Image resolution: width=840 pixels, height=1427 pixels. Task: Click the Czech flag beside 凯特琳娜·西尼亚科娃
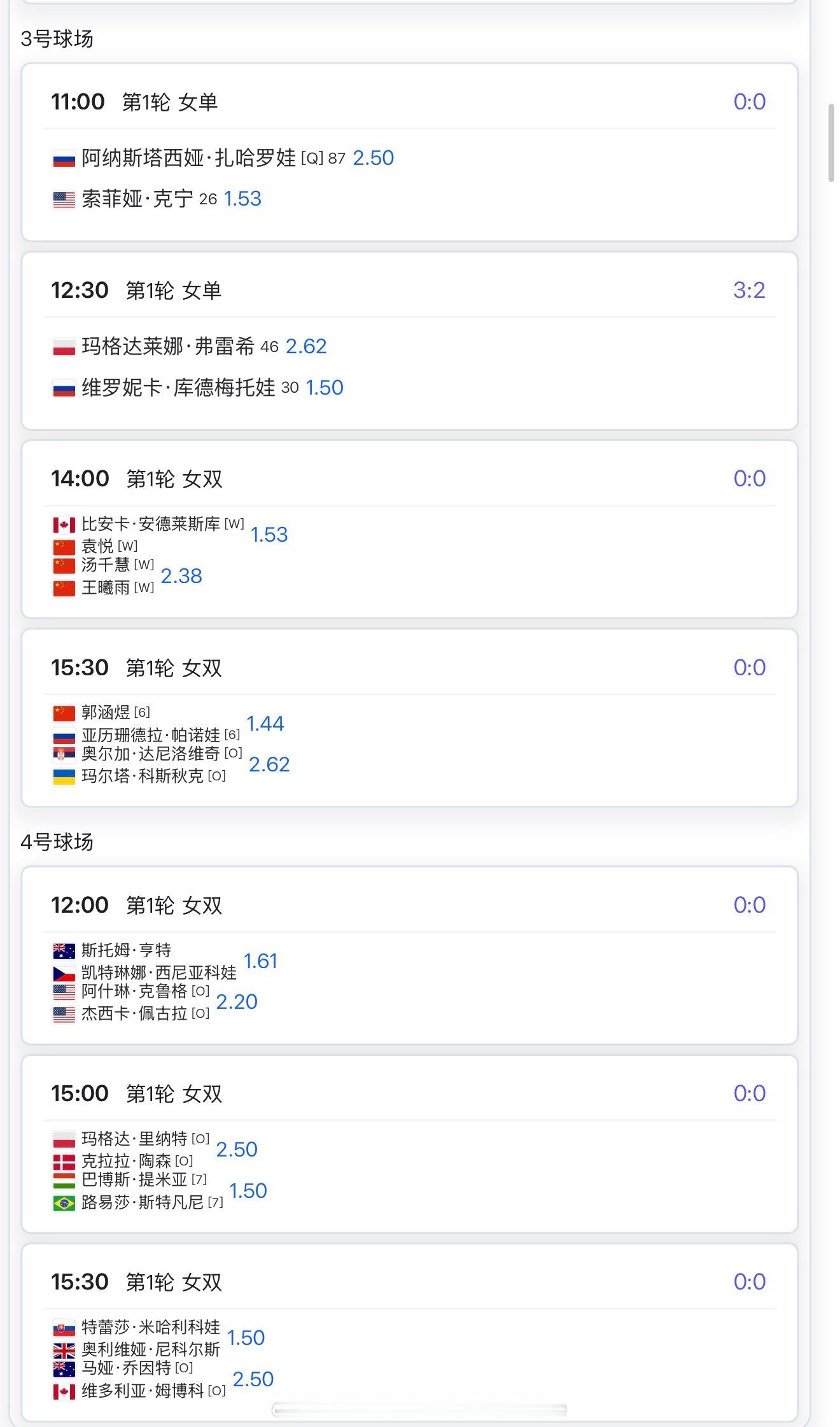(64, 973)
